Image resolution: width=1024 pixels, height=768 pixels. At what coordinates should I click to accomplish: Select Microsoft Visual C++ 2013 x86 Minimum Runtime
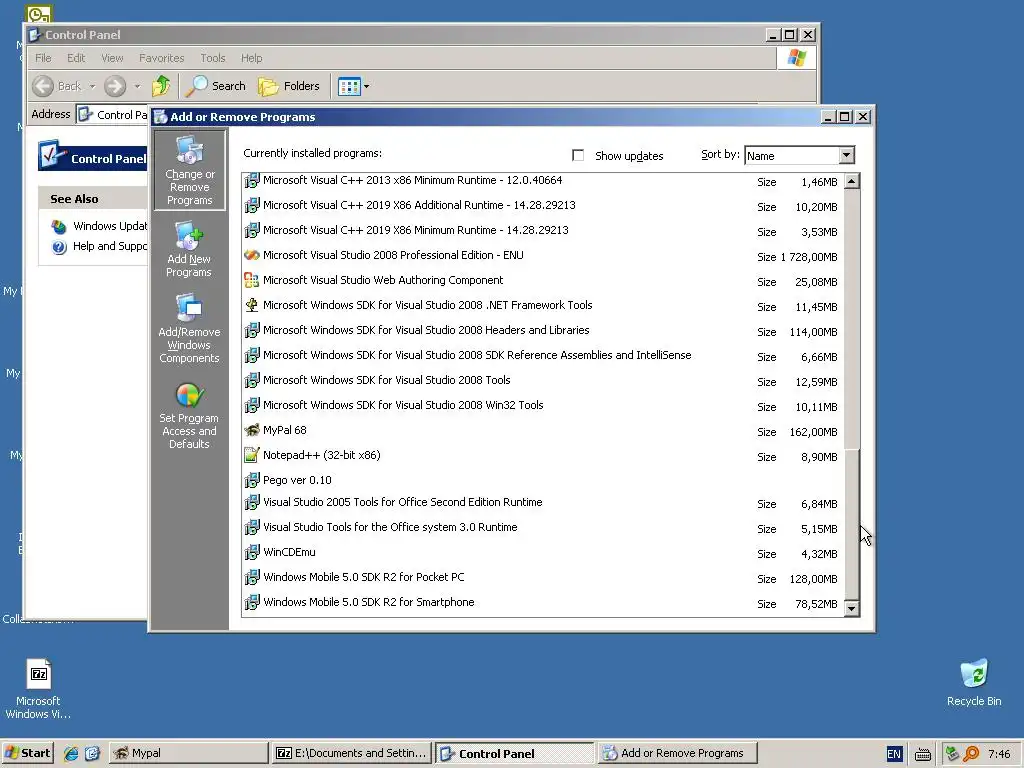(x=542, y=181)
